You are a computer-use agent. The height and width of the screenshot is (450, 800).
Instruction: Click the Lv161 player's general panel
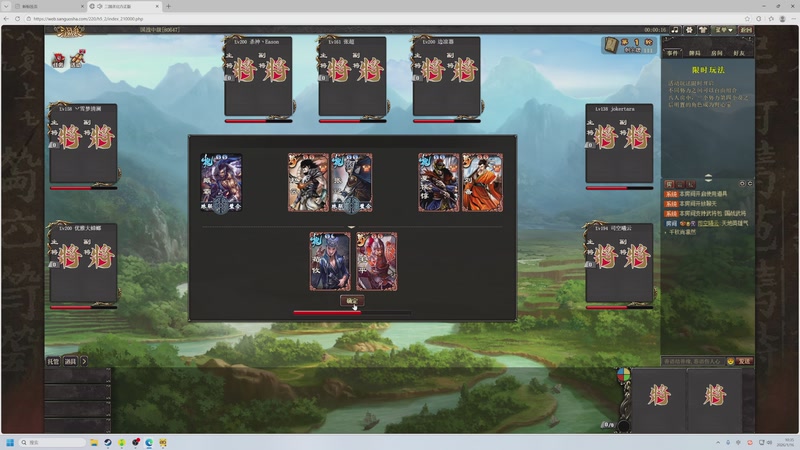(x=352, y=77)
